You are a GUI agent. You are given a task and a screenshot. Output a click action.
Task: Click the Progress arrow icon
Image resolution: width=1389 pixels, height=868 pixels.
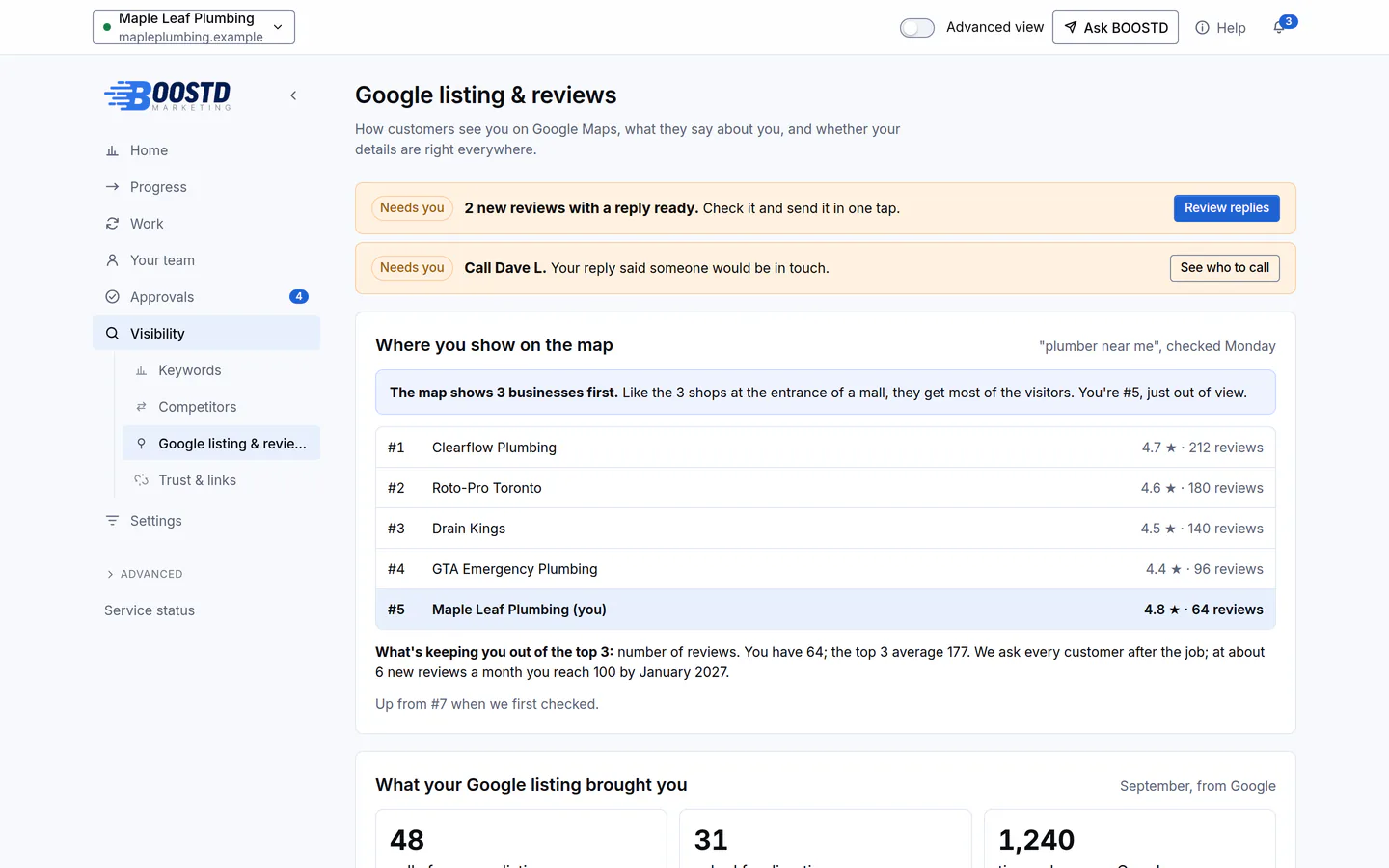point(112,187)
